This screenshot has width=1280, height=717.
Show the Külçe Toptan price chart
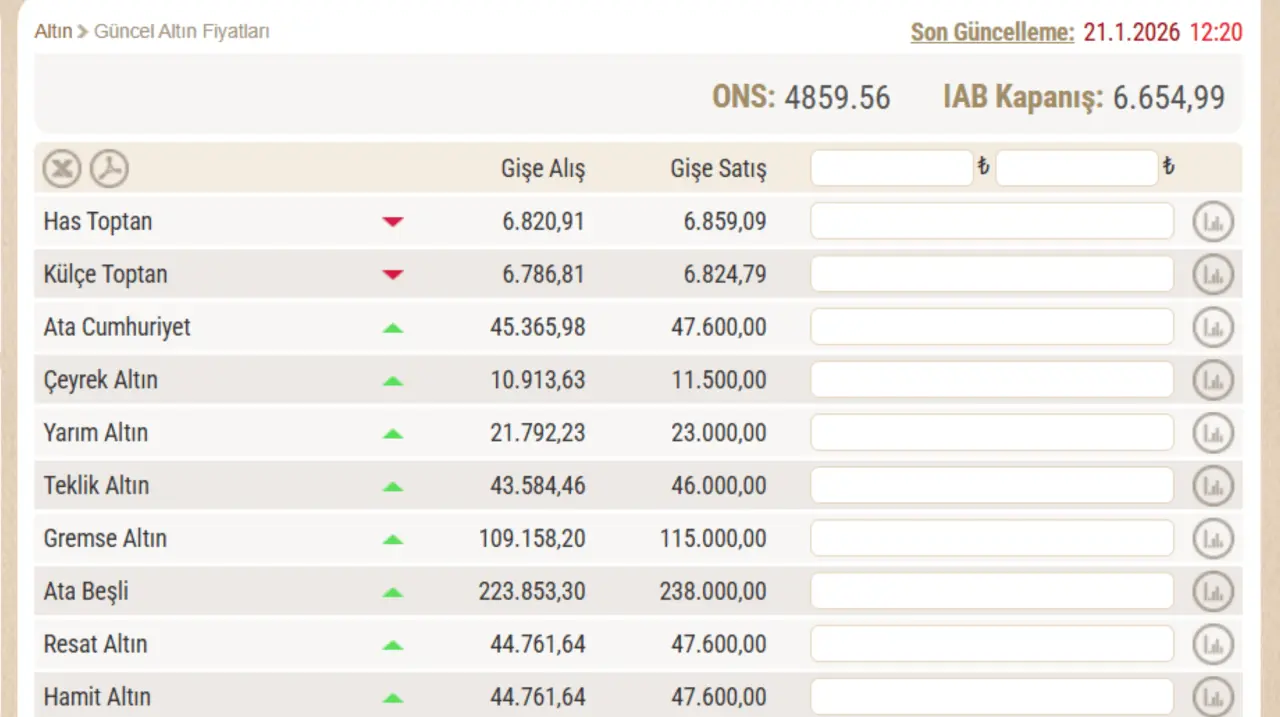tap(1213, 275)
